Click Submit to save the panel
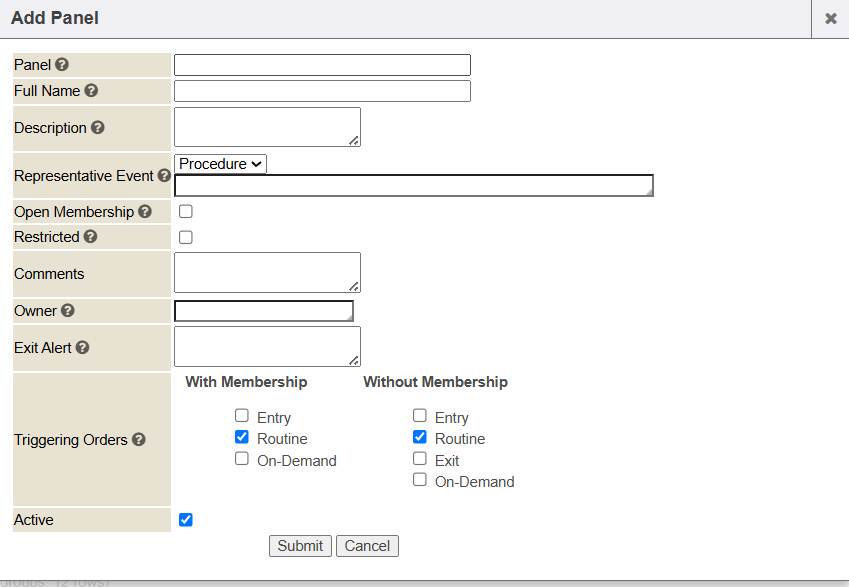This screenshot has width=849, height=587. [300, 546]
